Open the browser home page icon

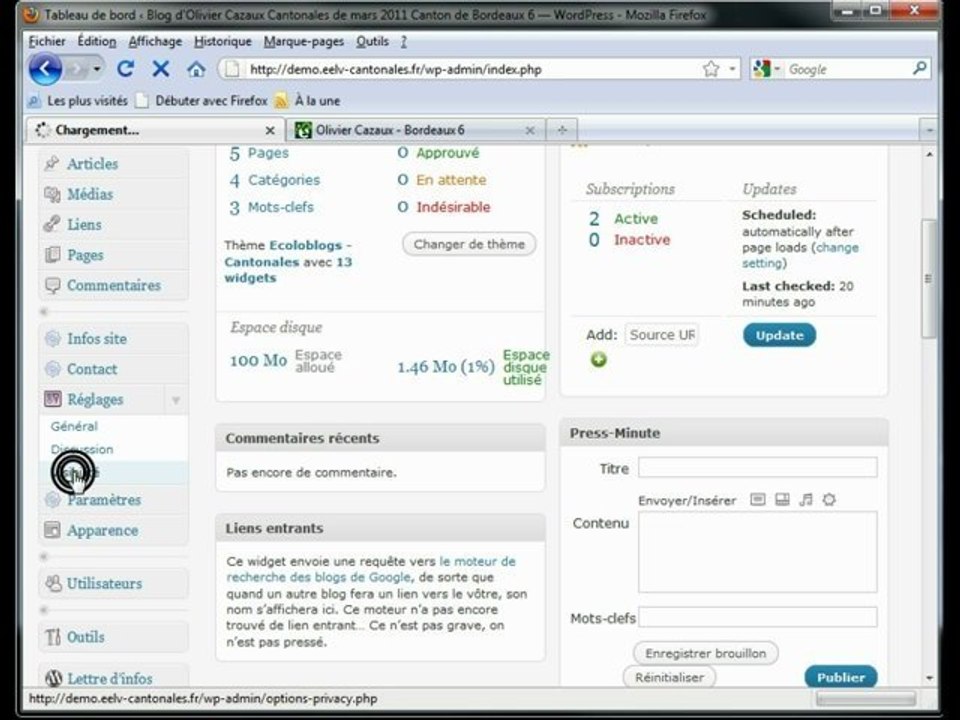pos(196,69)
